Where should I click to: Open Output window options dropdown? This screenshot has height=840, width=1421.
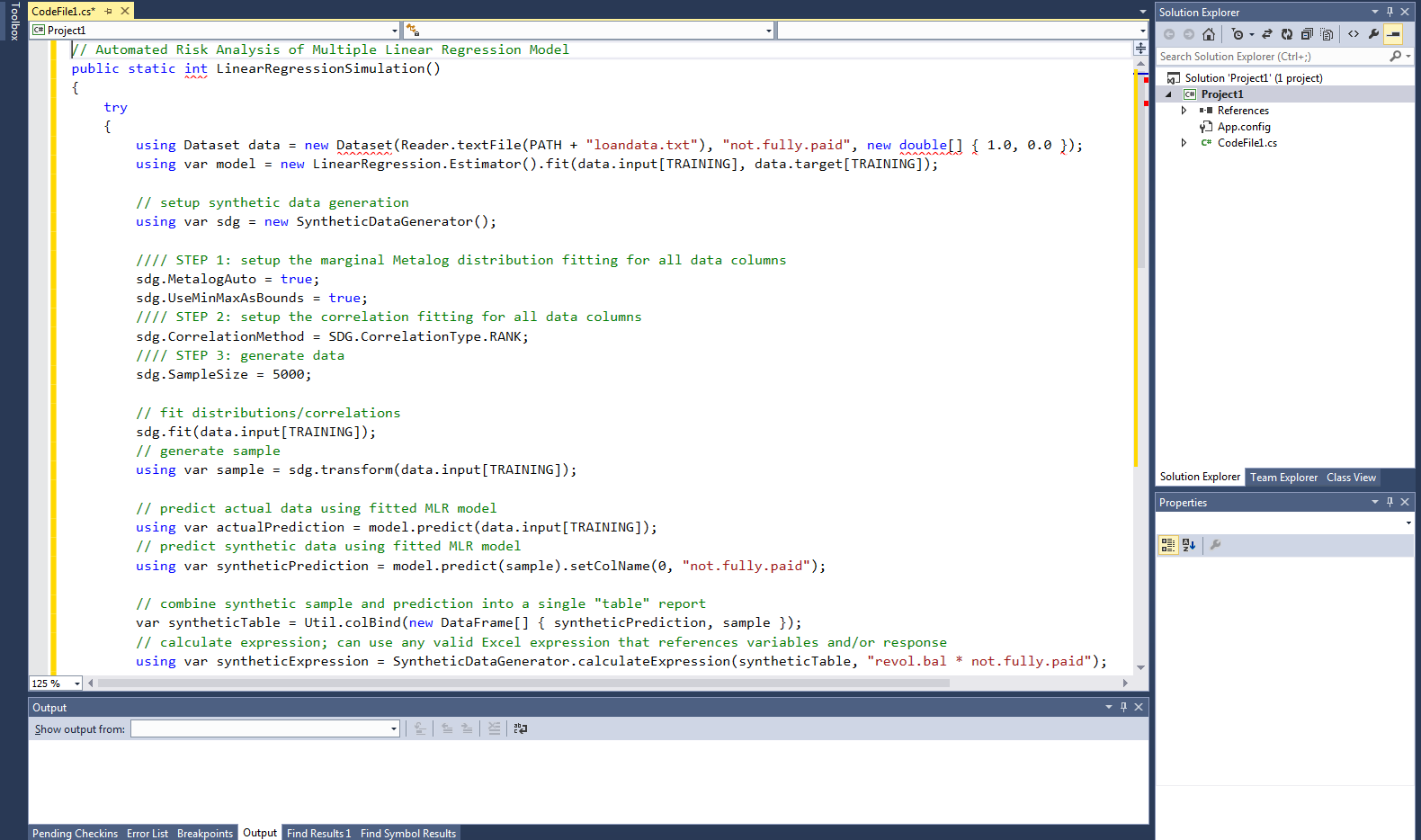click(1108, 707)
